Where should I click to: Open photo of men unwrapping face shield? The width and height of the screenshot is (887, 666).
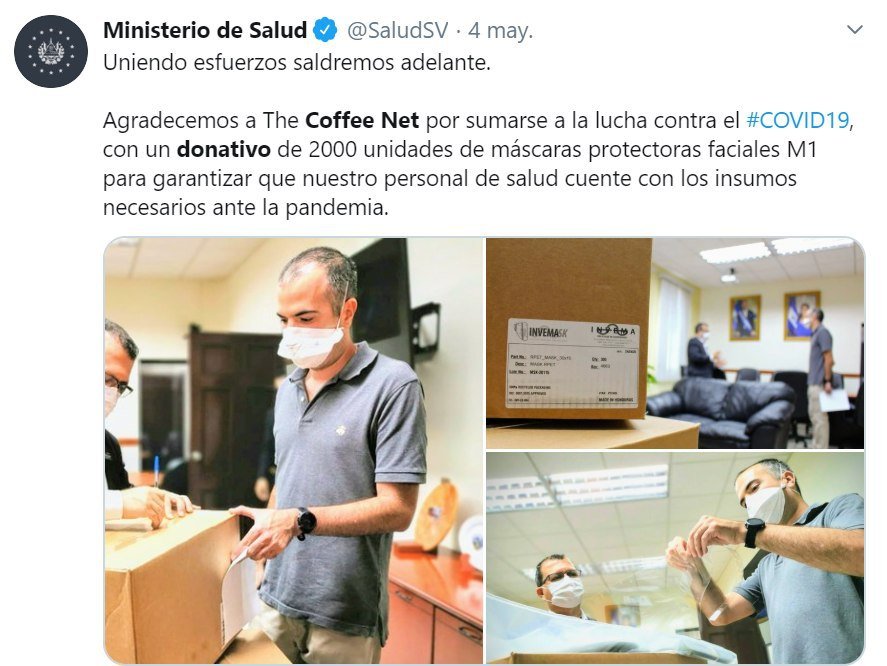tap(675, 558)
